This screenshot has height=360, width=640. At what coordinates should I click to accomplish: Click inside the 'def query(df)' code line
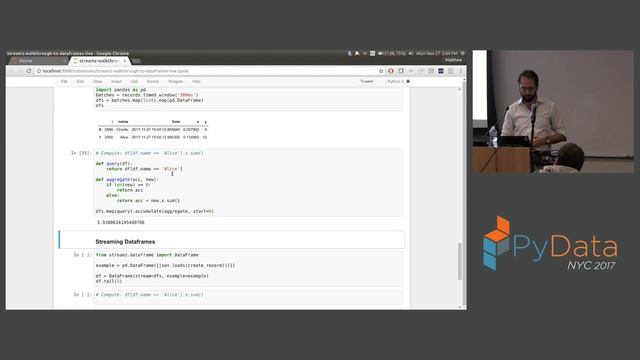(x=114, y=164)
